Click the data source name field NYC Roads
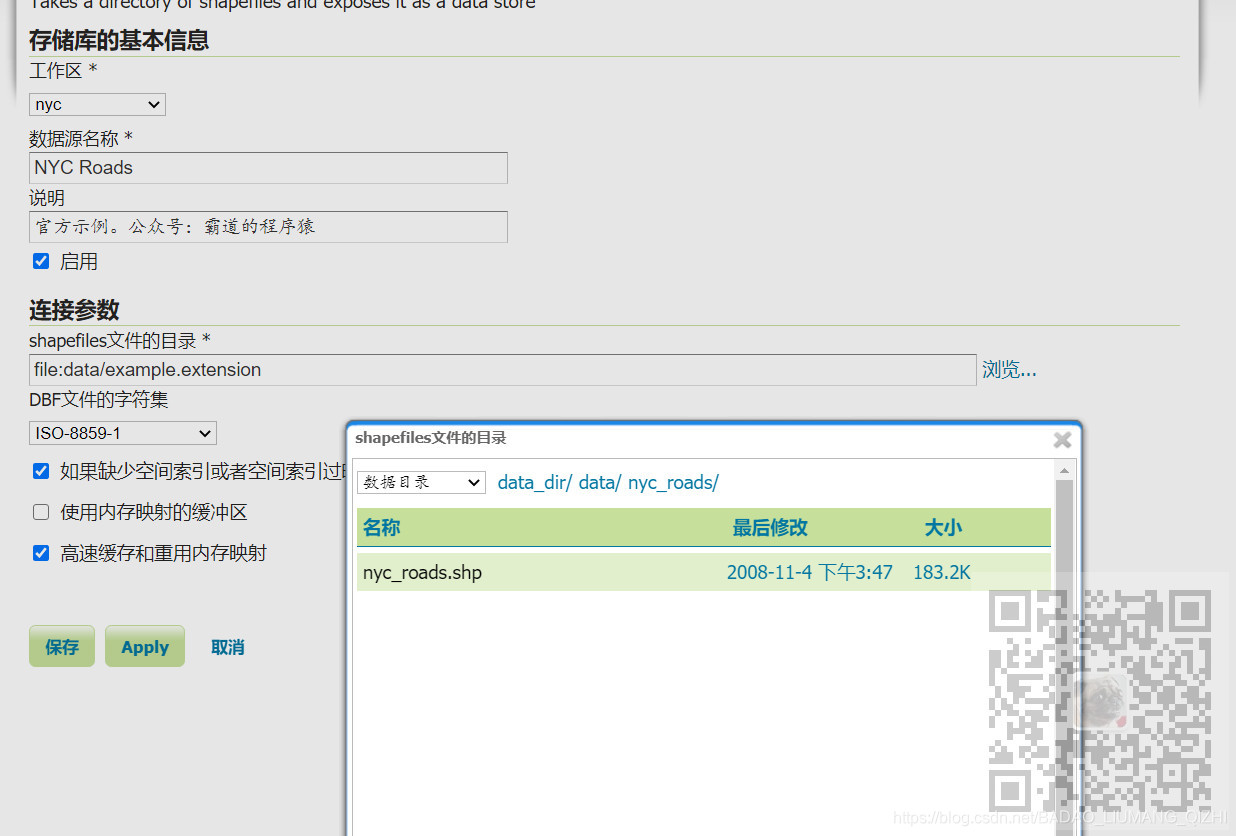This screenshot has width=1236, height=836. (x=268, y=168)
